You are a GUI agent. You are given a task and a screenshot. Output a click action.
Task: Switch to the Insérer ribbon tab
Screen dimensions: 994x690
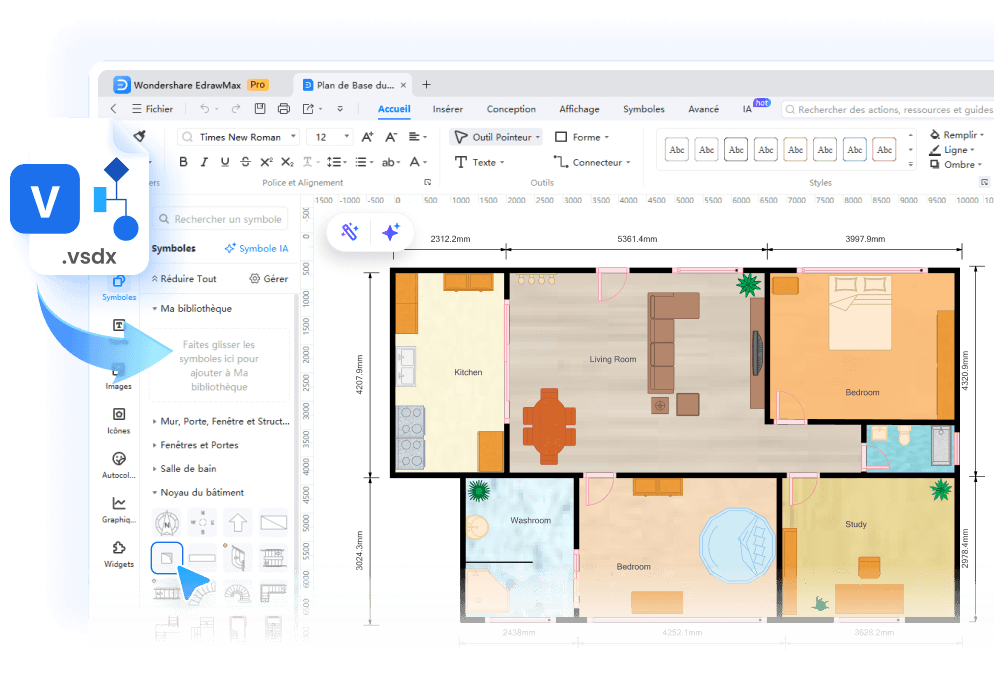click(x=447, y=109)
